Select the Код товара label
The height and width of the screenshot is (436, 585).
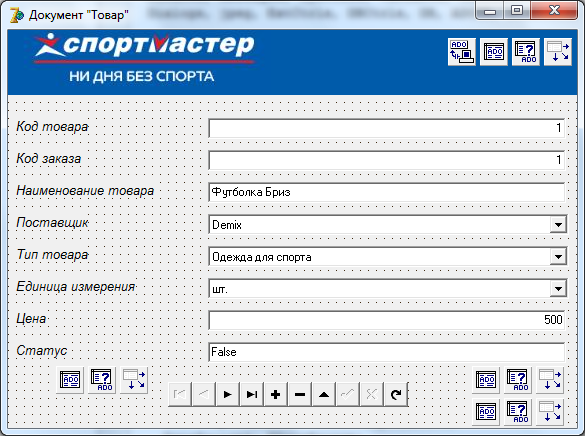click(52, 126)
